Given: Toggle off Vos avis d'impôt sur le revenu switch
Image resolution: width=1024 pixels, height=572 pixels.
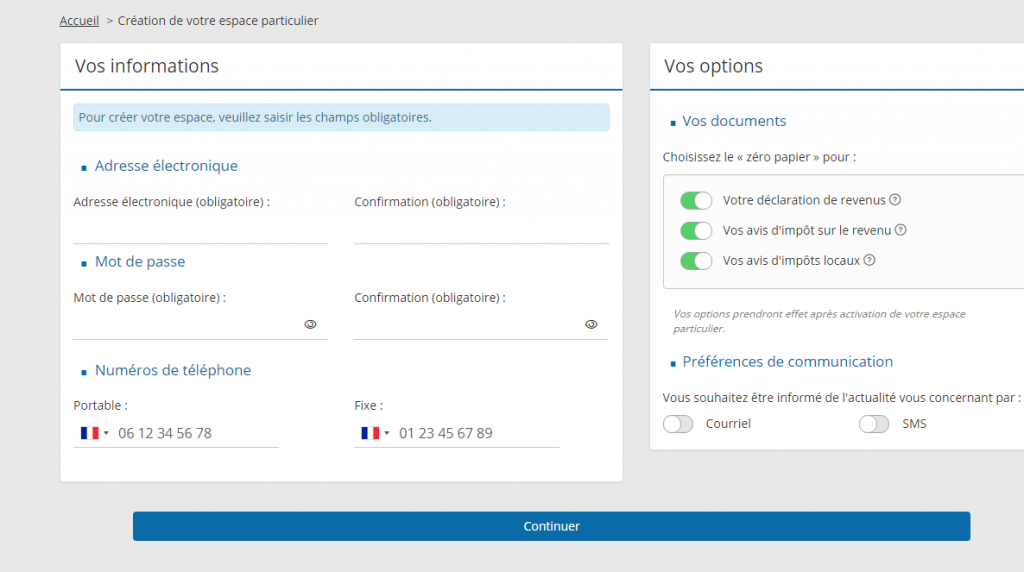Looking at the screenshot, I should pos(696,230).
